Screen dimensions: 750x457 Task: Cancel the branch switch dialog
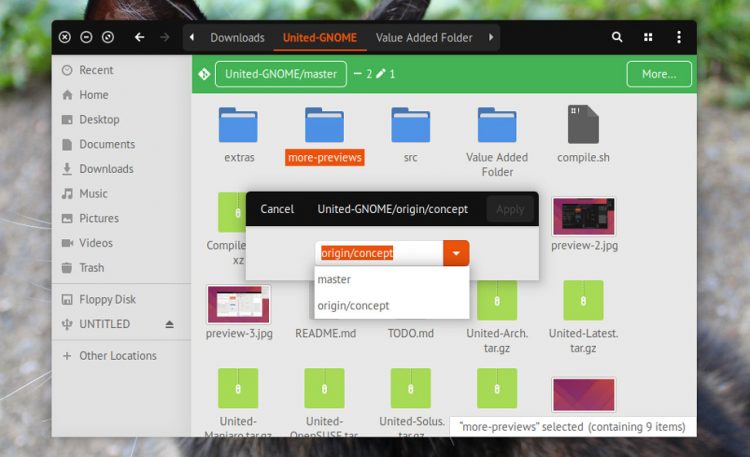(277, 209)
